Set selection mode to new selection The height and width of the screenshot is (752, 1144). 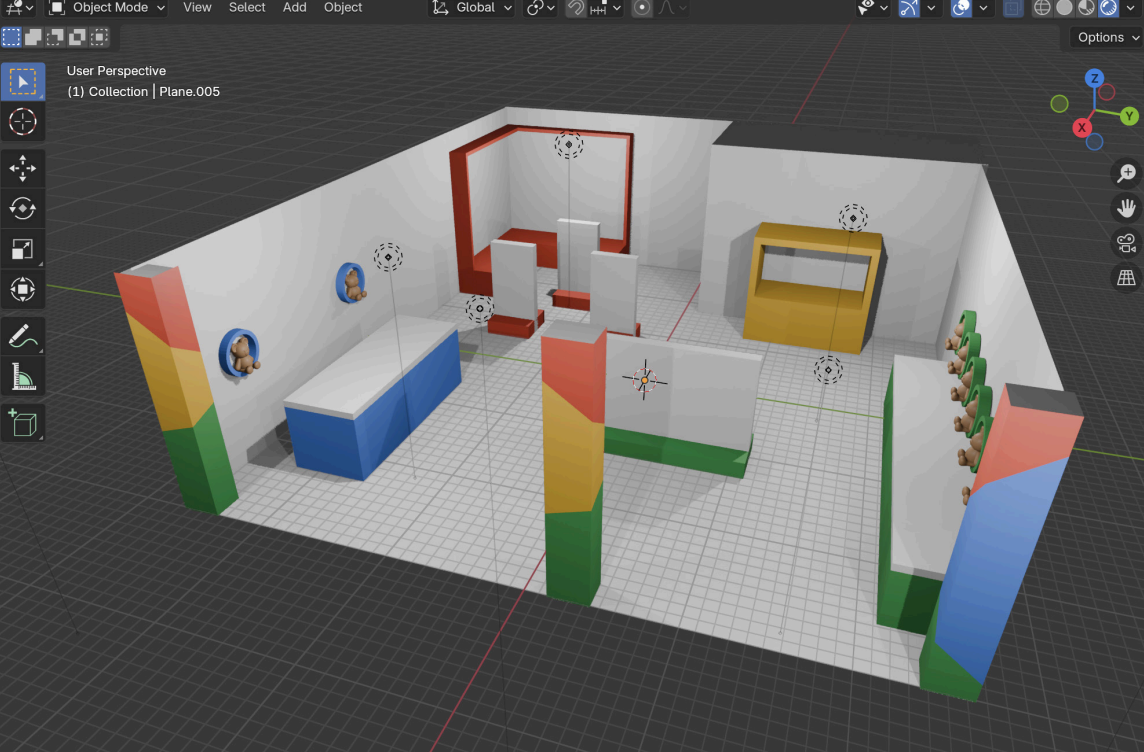pos(11,36)
